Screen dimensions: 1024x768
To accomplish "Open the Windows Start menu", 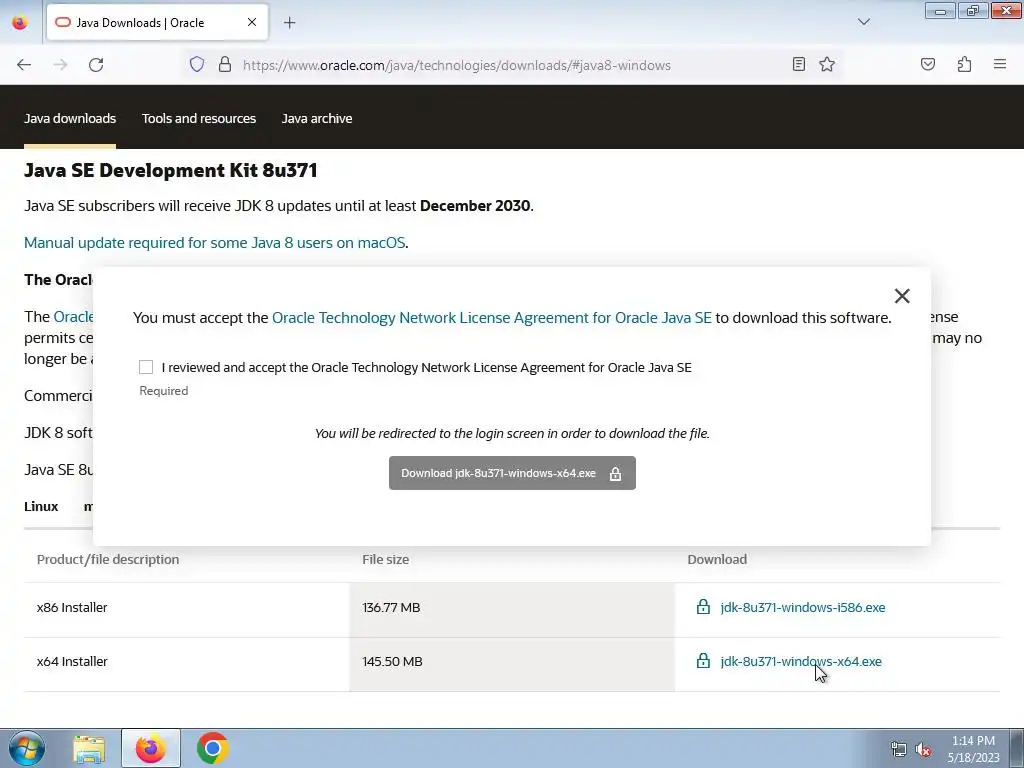I will pos(27,748).
